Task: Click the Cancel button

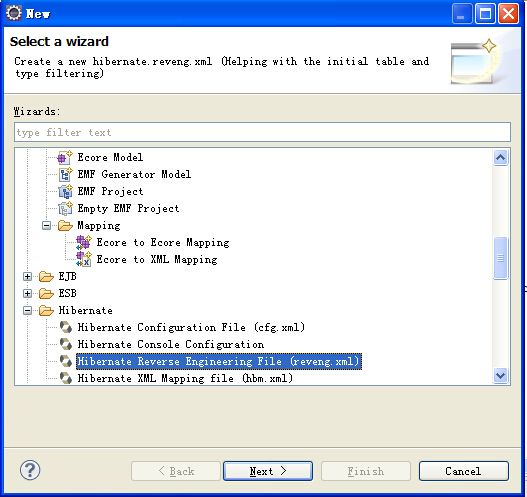Action: 463,471
